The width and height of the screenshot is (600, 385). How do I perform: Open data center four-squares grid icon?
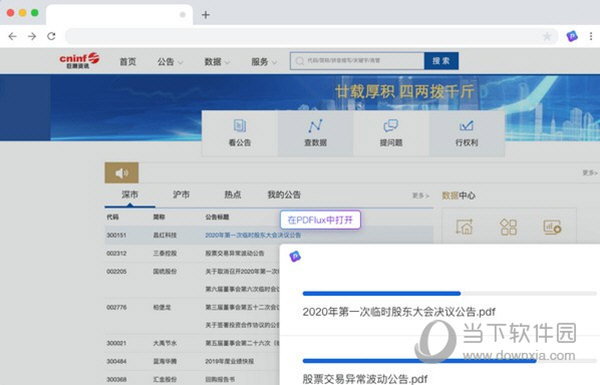click(509, 227)
